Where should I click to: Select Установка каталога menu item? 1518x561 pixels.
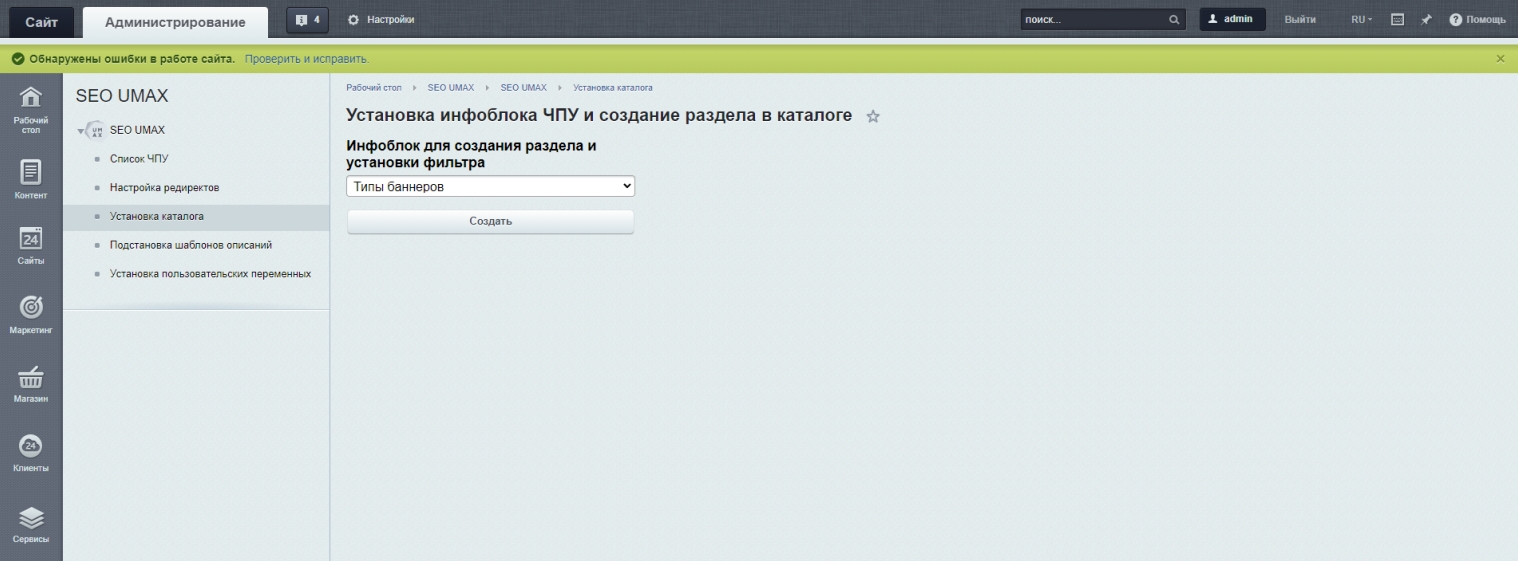pos(196,216)
